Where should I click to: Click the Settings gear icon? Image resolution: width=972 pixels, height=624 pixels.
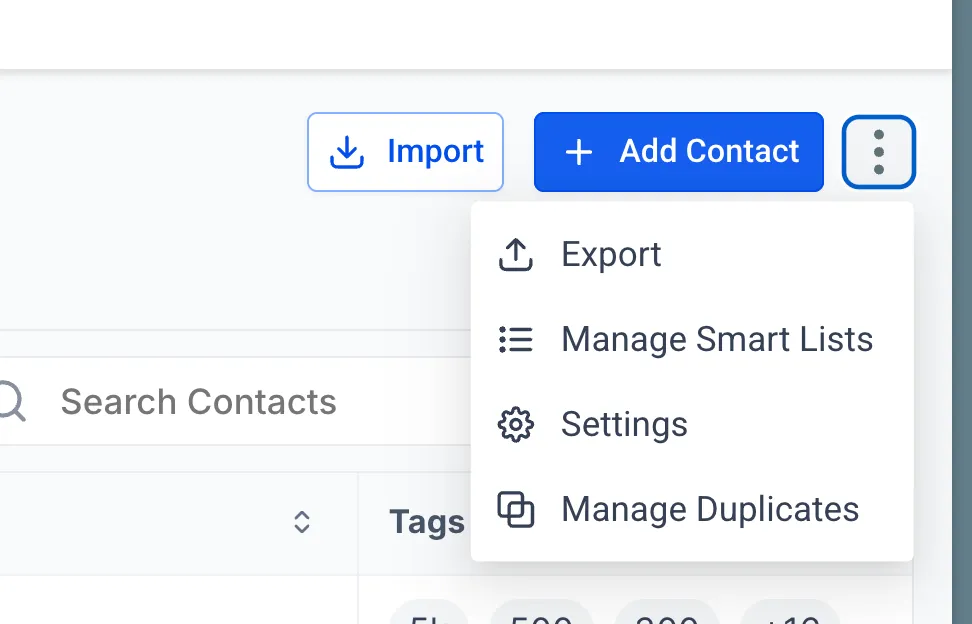tap(515, 424)
